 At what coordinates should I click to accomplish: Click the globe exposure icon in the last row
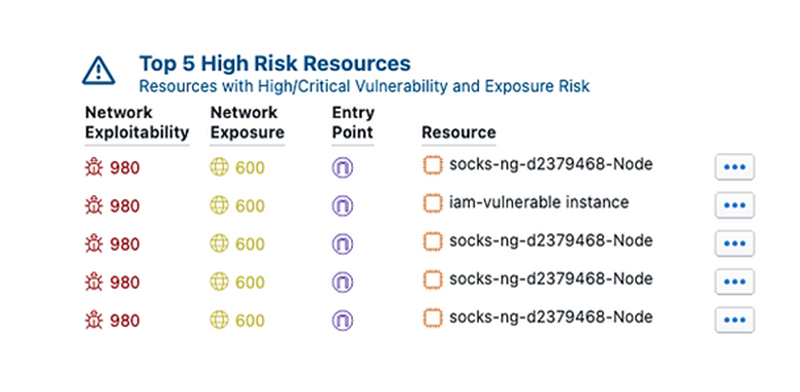click(219, 321)
